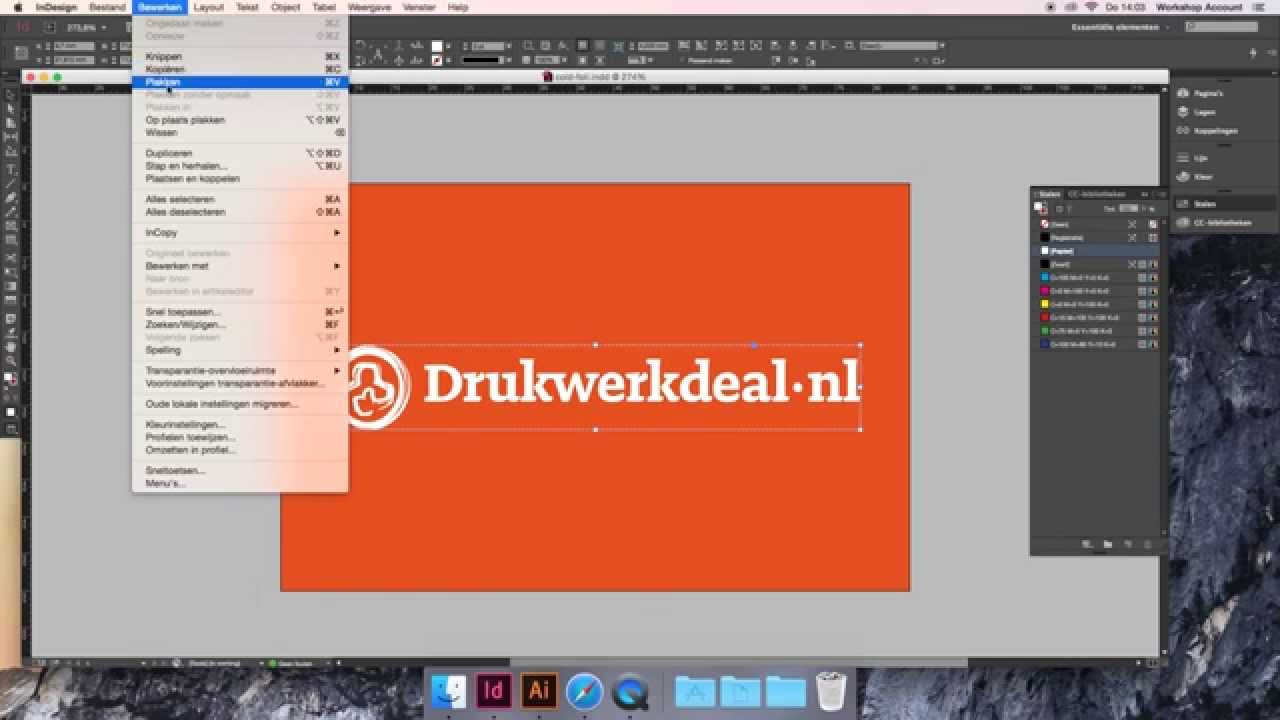Viewport: 1280px width, 720px height.
Task: Expand the Spelling submenu
Action: point(240,350)
